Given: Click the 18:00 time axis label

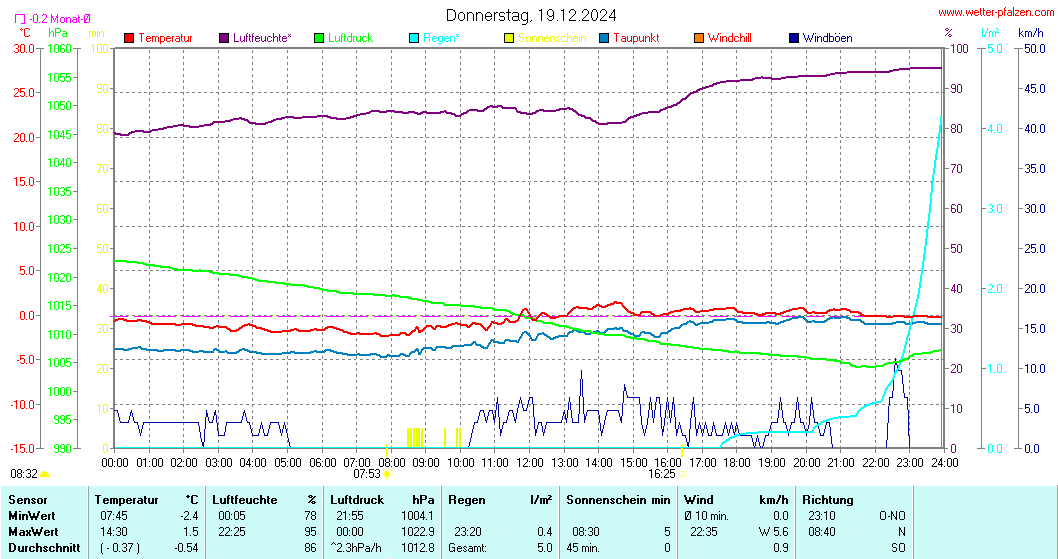Looking at the screenshot, I should coord(737,462).
